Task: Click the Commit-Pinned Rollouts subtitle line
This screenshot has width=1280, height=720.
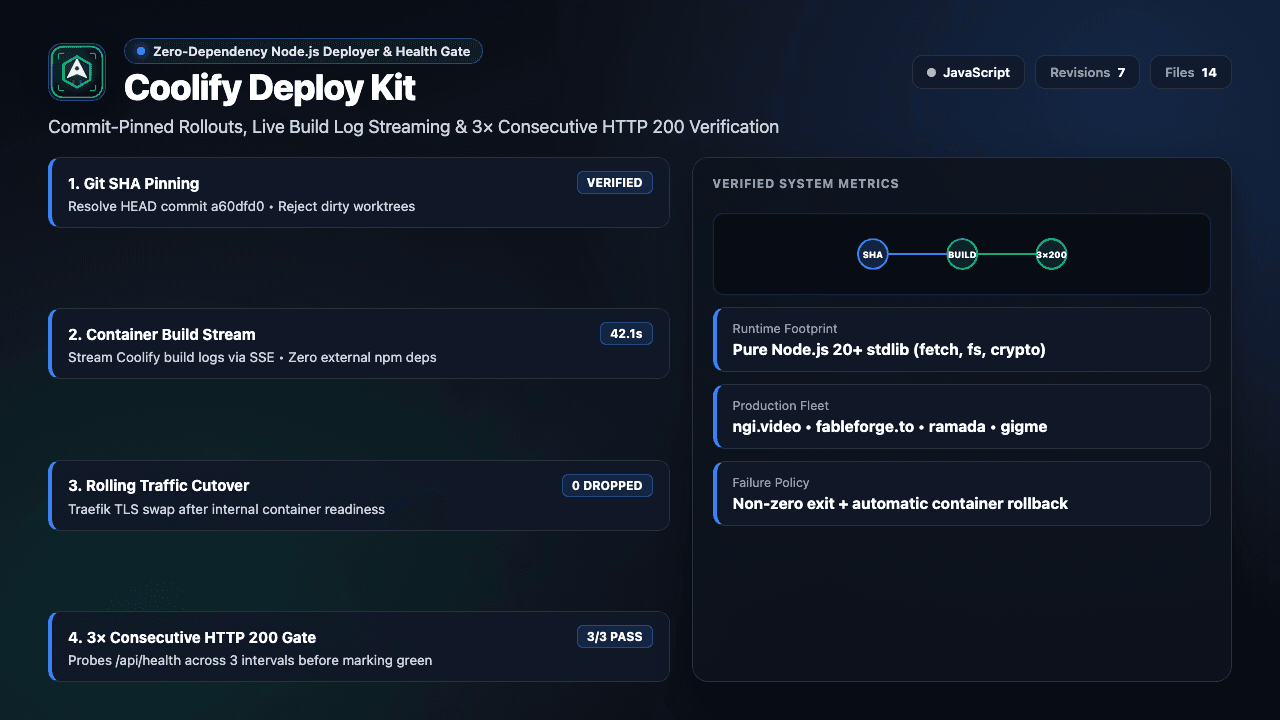Action: [x=413, y=127]
